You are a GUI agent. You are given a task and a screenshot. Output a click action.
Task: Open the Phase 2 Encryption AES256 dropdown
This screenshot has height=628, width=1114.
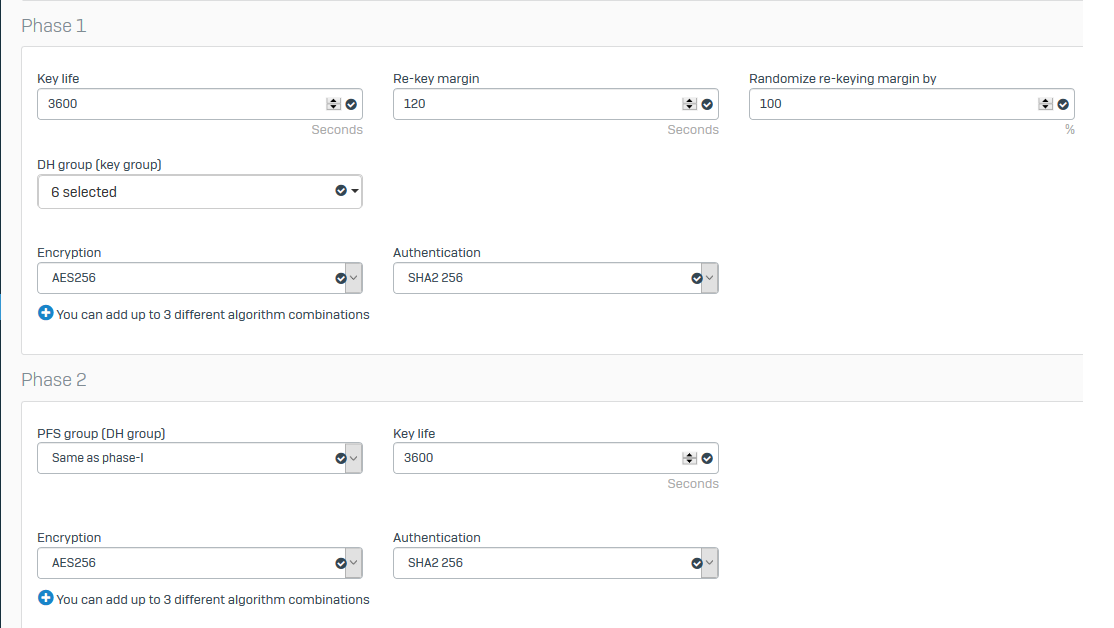coord(200,563)
